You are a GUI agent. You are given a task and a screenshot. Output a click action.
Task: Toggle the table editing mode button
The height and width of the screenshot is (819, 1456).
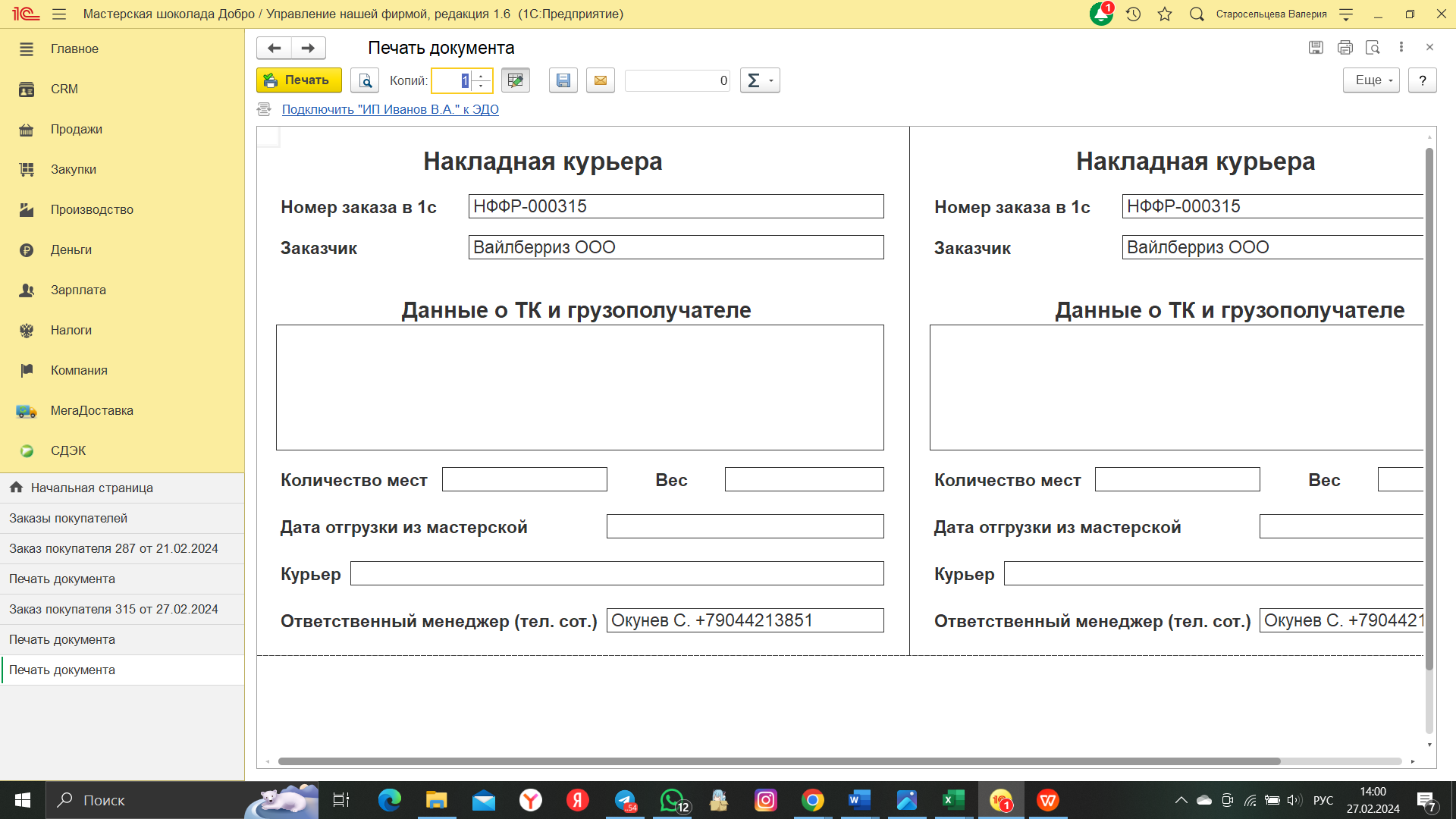pos(516,80)
